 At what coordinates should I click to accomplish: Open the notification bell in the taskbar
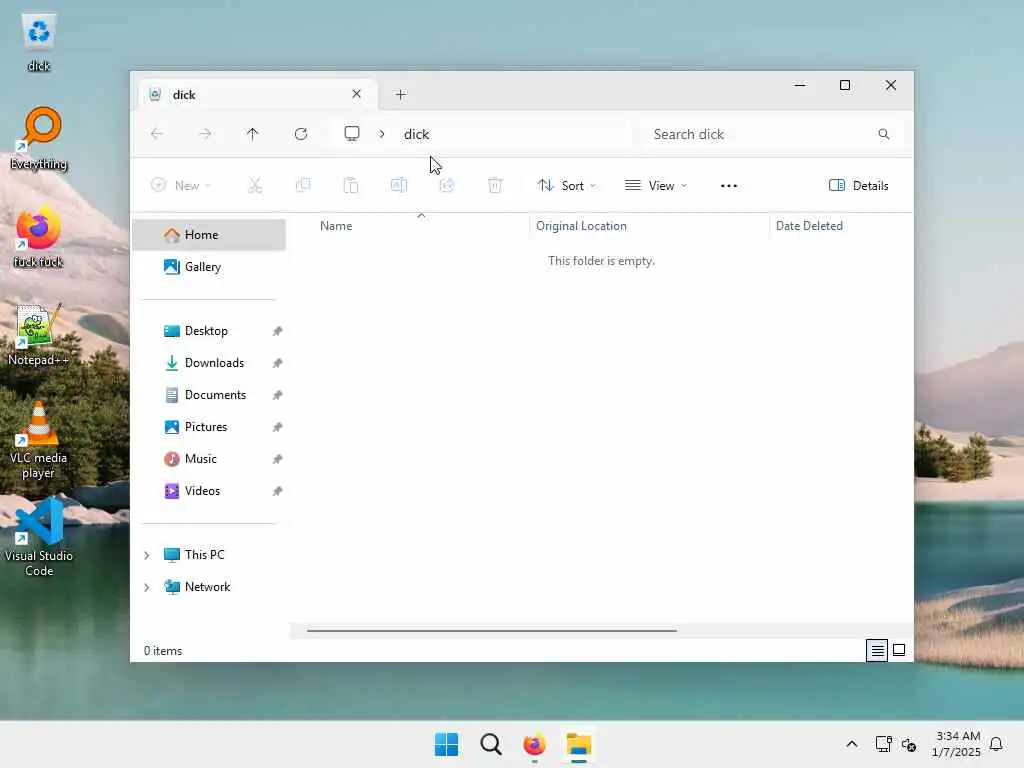(x=996, y=744)
